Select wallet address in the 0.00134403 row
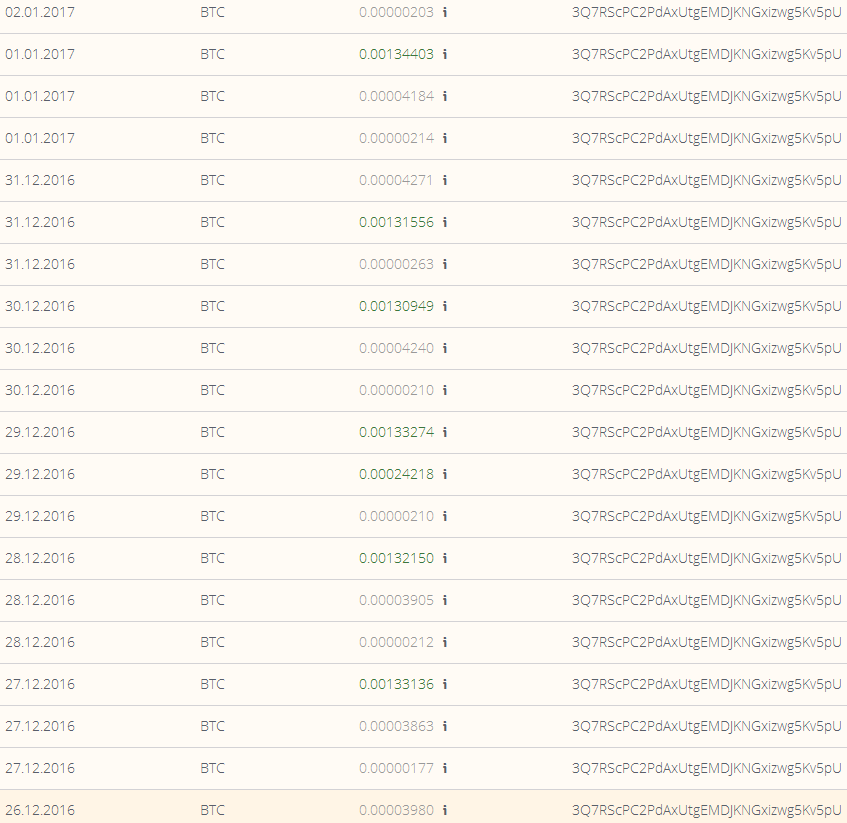 click(707, 55)
